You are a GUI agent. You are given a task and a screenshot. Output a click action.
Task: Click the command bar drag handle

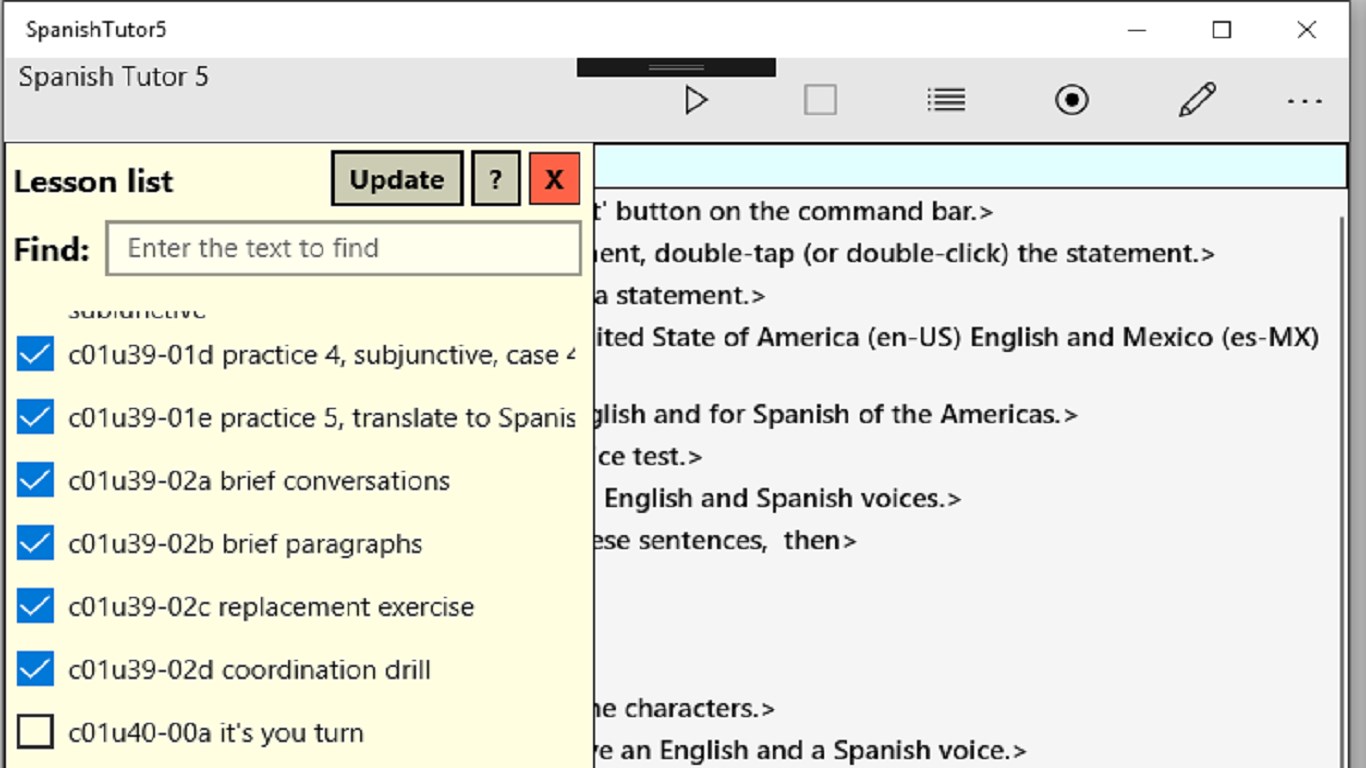tap(676, 68)
